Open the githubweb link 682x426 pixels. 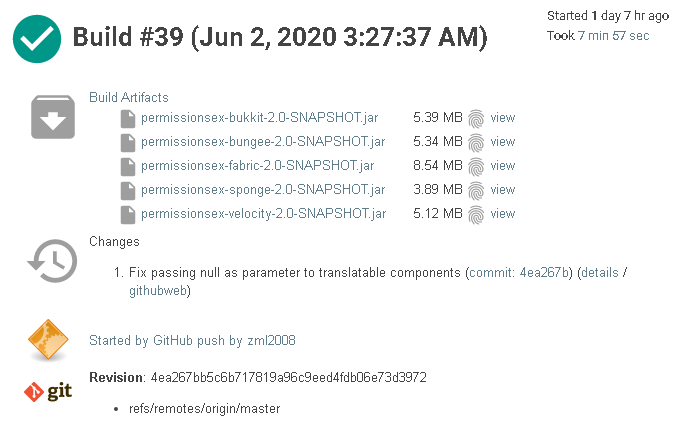pyautogui.click(x=158, y=291)
